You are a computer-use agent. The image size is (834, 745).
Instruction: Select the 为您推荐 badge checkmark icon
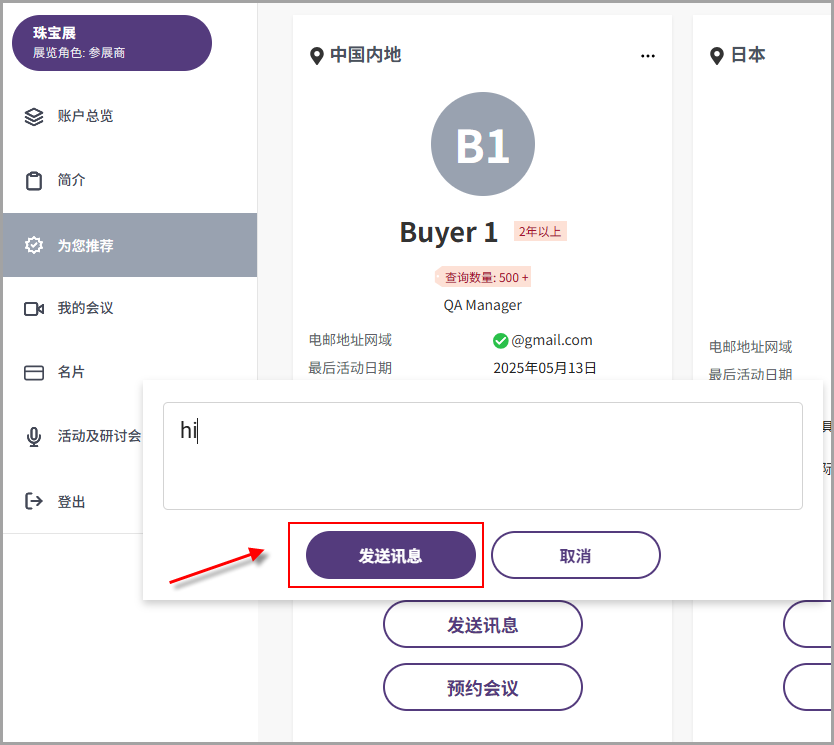[x=34, y=245]
